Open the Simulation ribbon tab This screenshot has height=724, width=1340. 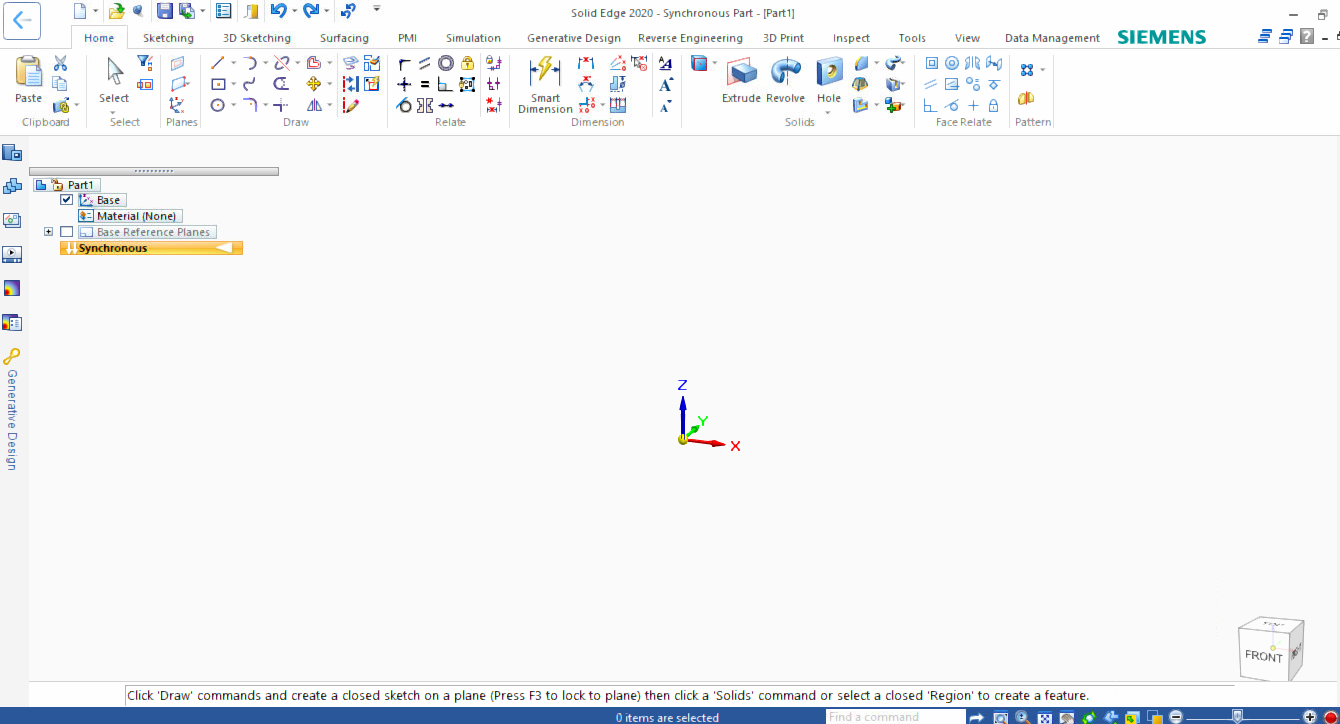click(x=473, y=38)
